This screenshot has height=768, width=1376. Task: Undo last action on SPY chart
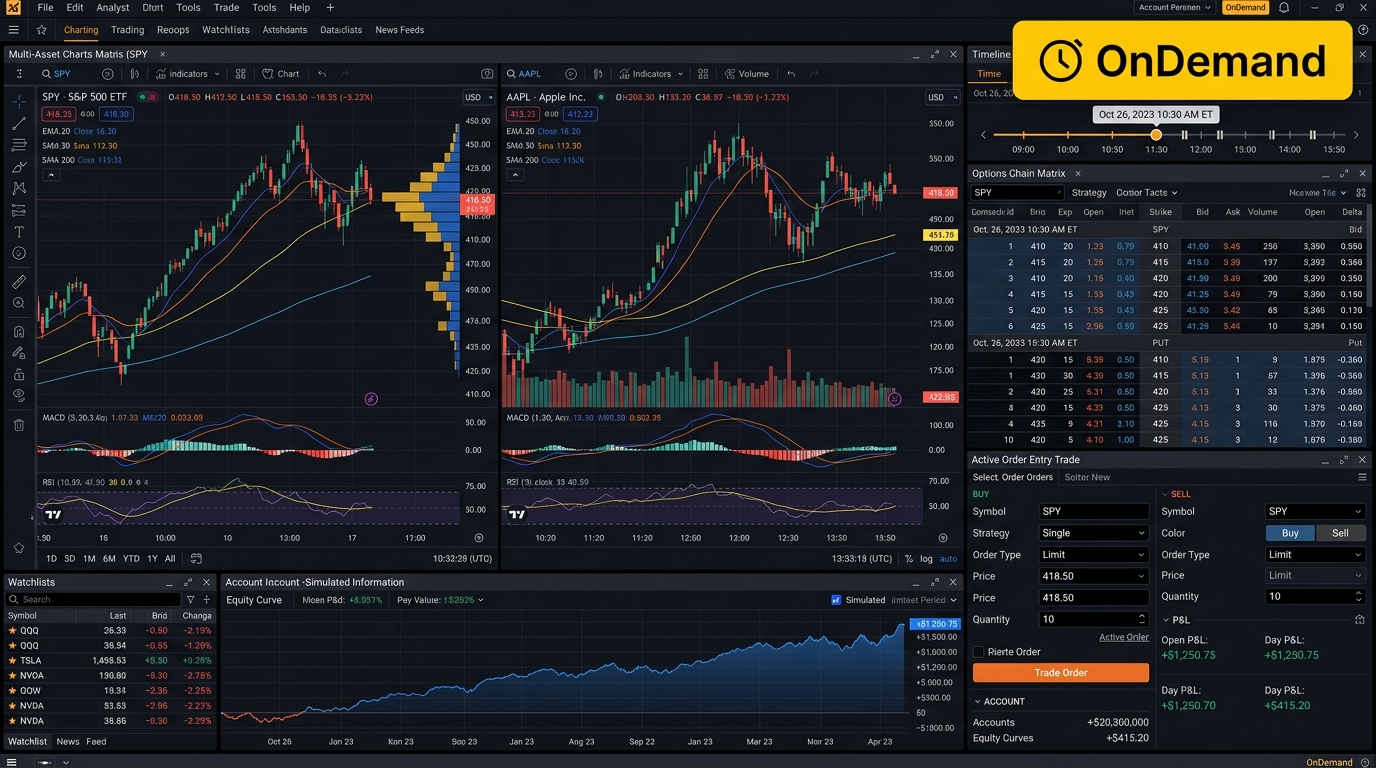pos(322,74)
